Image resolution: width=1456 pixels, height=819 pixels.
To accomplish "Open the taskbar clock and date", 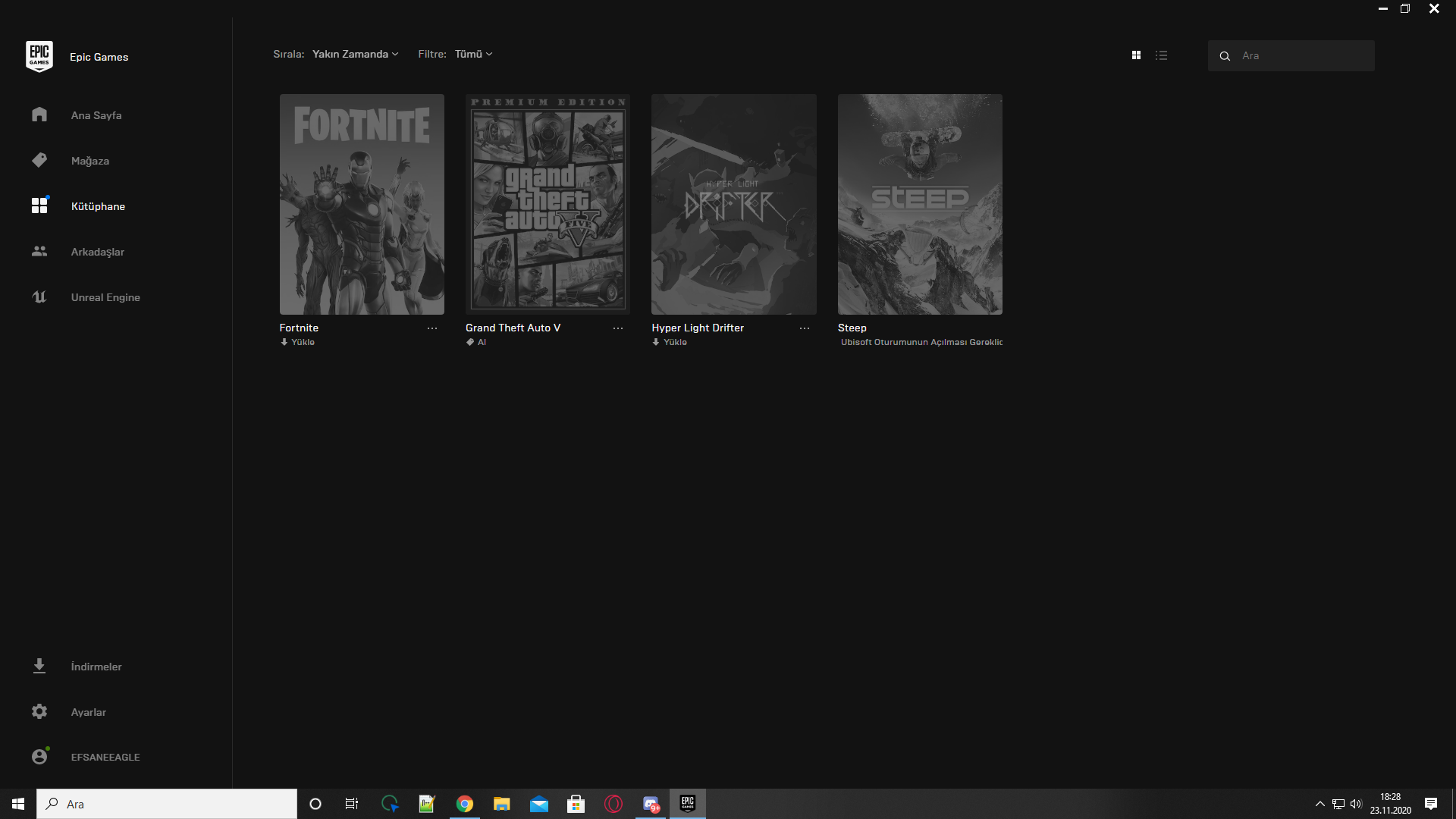I will click(1391, 804).
